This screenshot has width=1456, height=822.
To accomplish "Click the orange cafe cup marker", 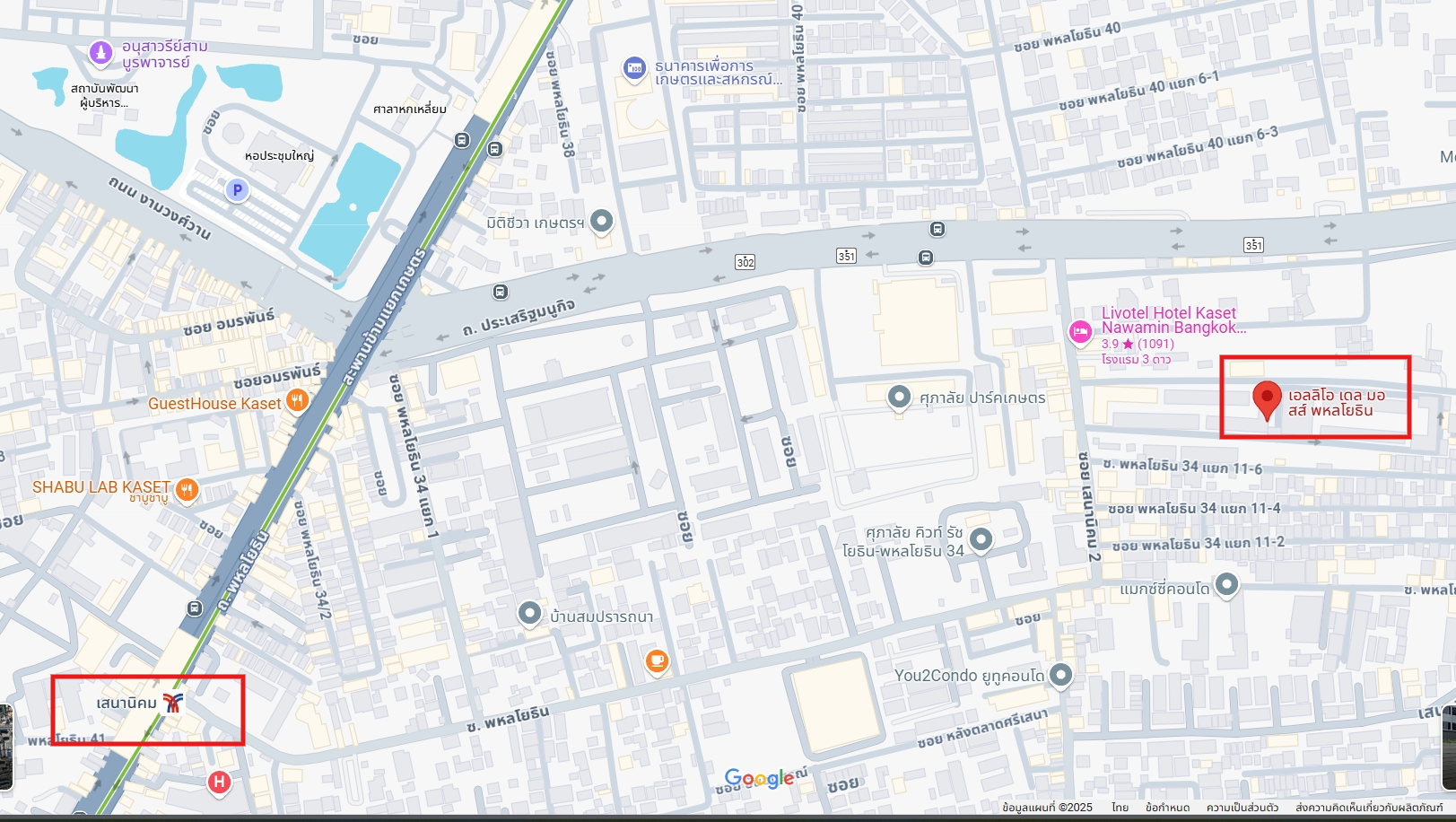I will click(x=657, y=662).
